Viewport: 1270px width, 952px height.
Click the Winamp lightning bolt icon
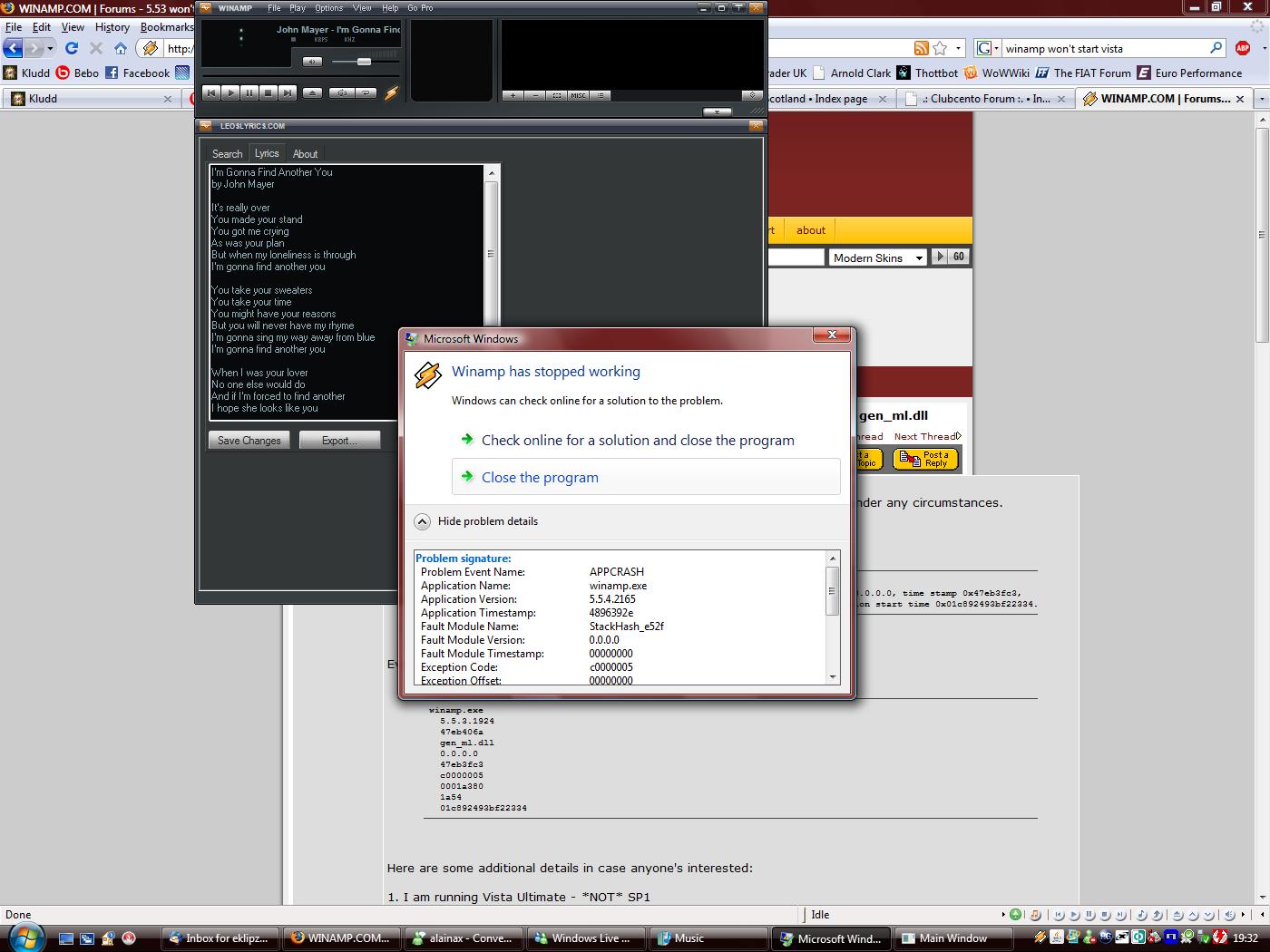tap(392, 92)
